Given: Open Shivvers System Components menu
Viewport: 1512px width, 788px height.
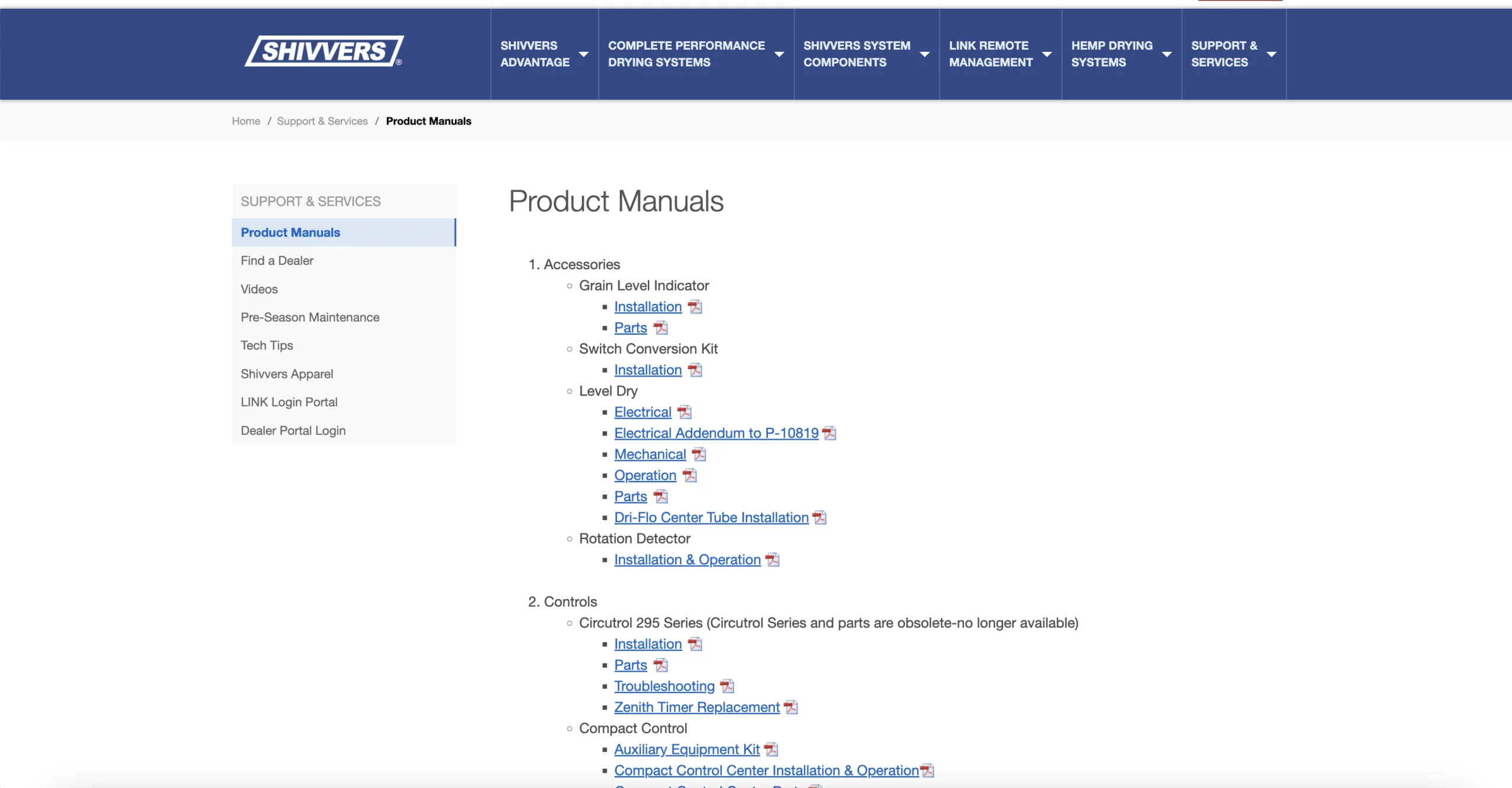Looking at the screenshot, I should tap(857, 54).
